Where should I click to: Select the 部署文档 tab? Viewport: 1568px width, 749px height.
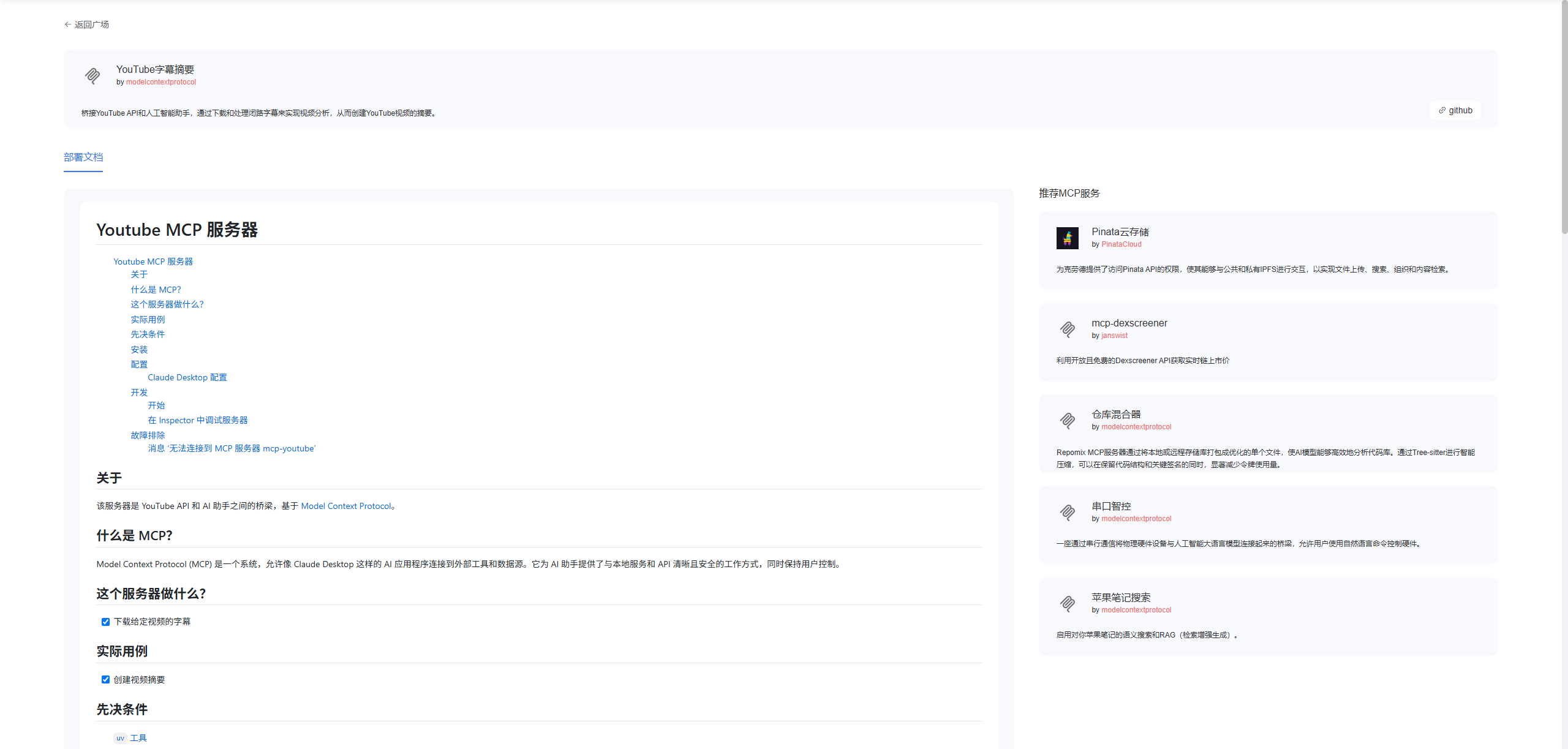coord(83,157)
